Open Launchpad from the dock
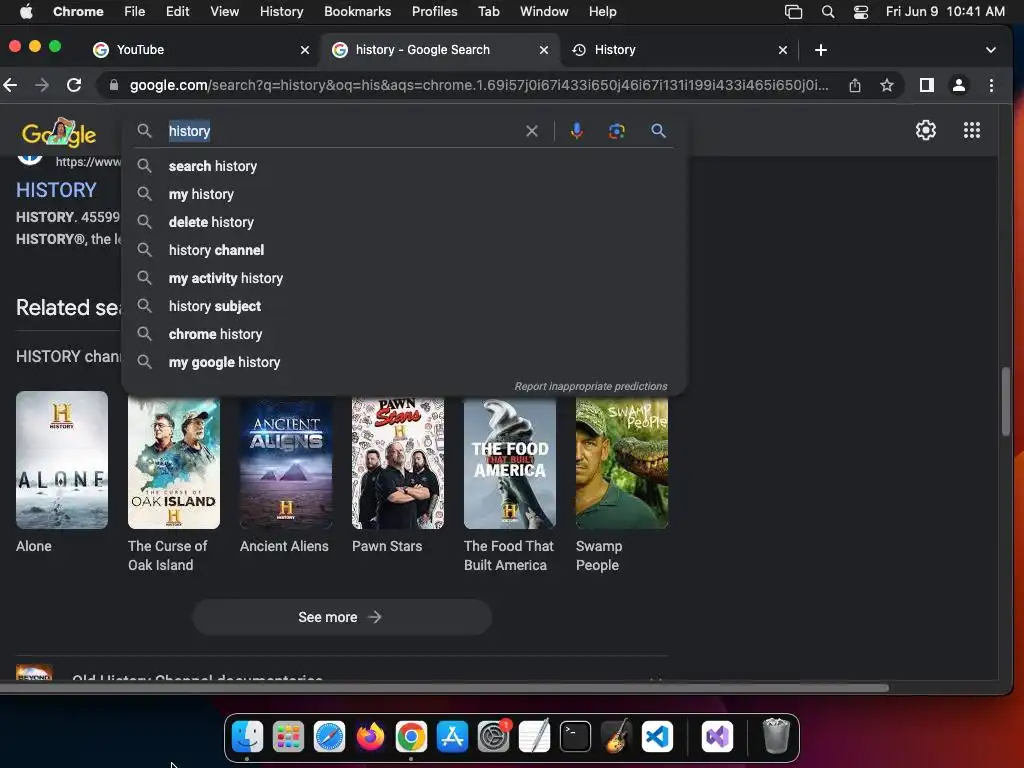Viewport: 1024px width, 768px height. [x=288, y=737]
